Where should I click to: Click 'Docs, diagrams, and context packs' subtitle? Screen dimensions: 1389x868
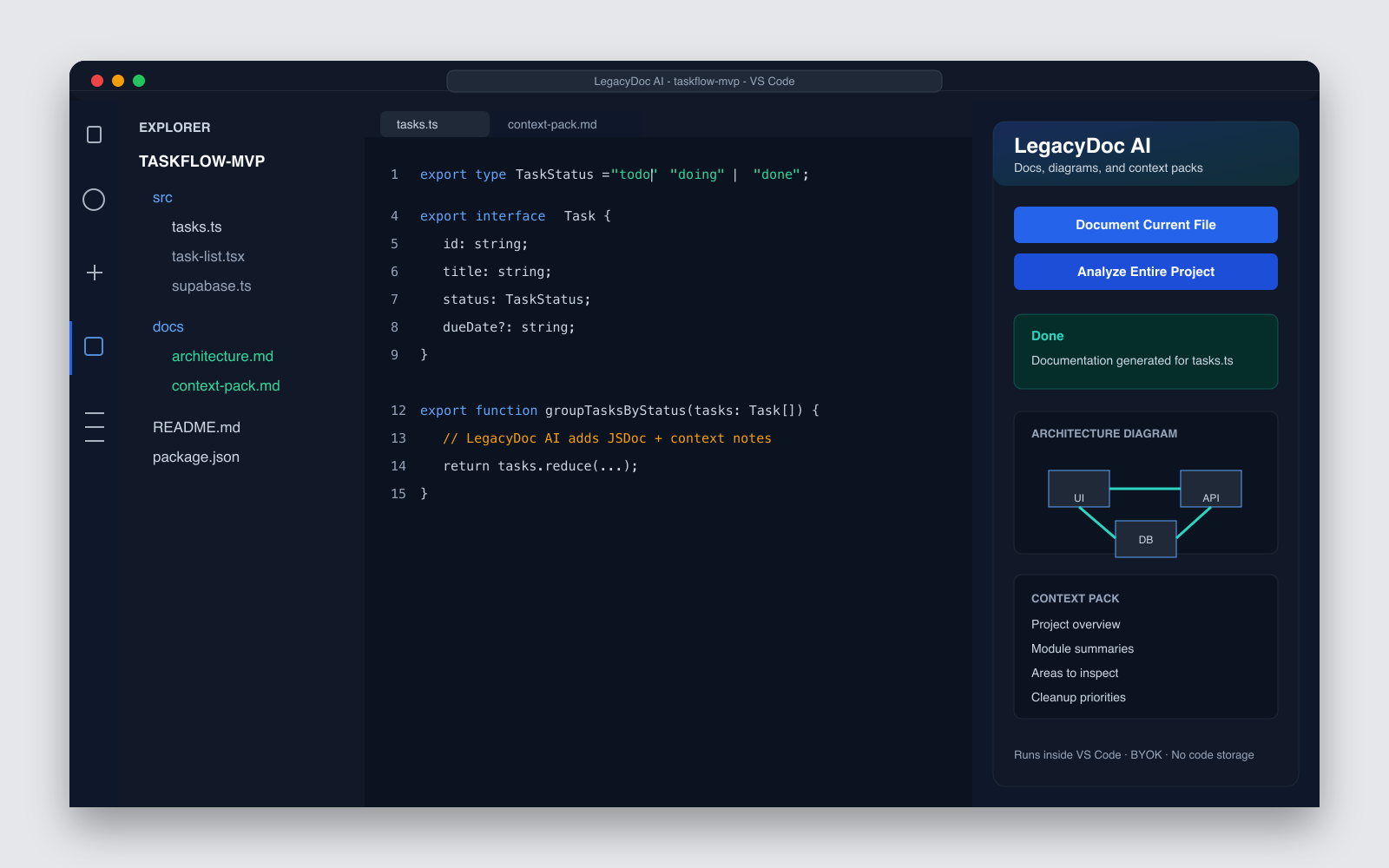point(1109,168)
